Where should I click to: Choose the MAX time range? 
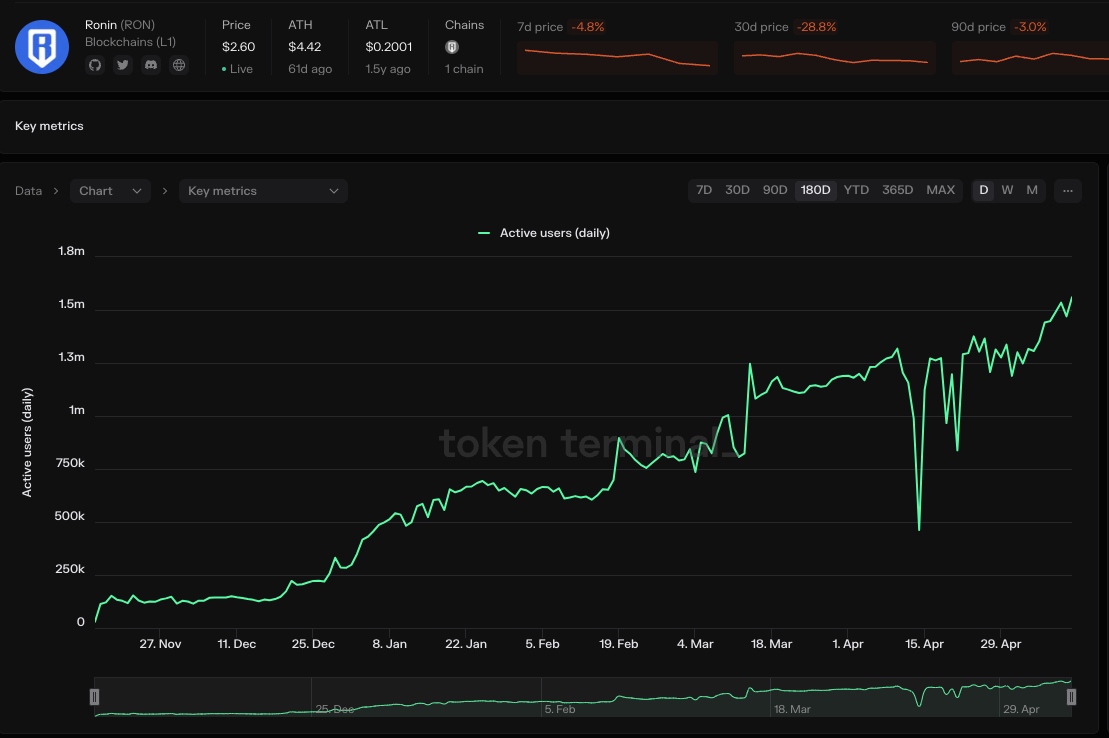click(x=940, y=190)
